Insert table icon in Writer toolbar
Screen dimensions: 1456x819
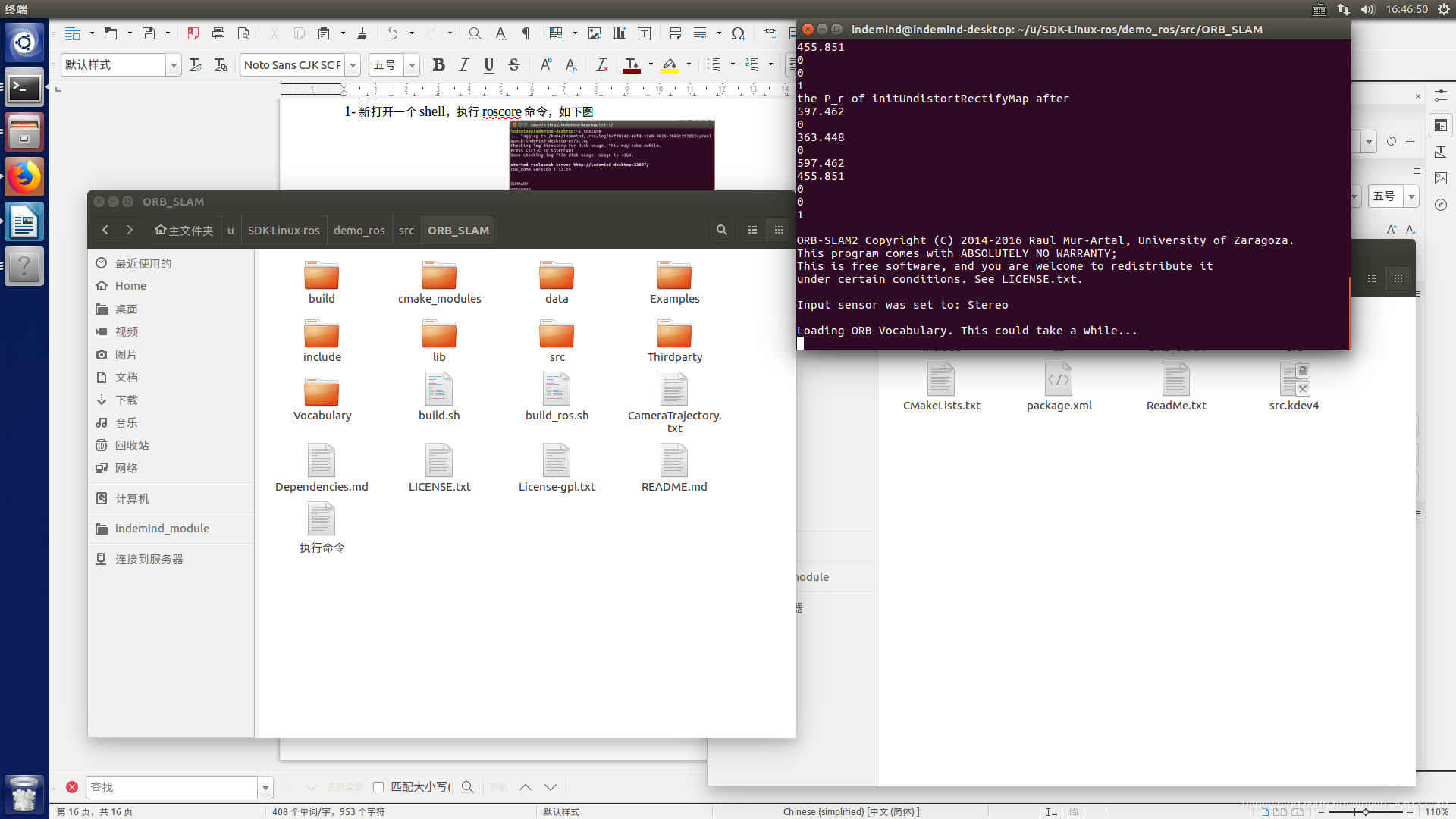557,33
